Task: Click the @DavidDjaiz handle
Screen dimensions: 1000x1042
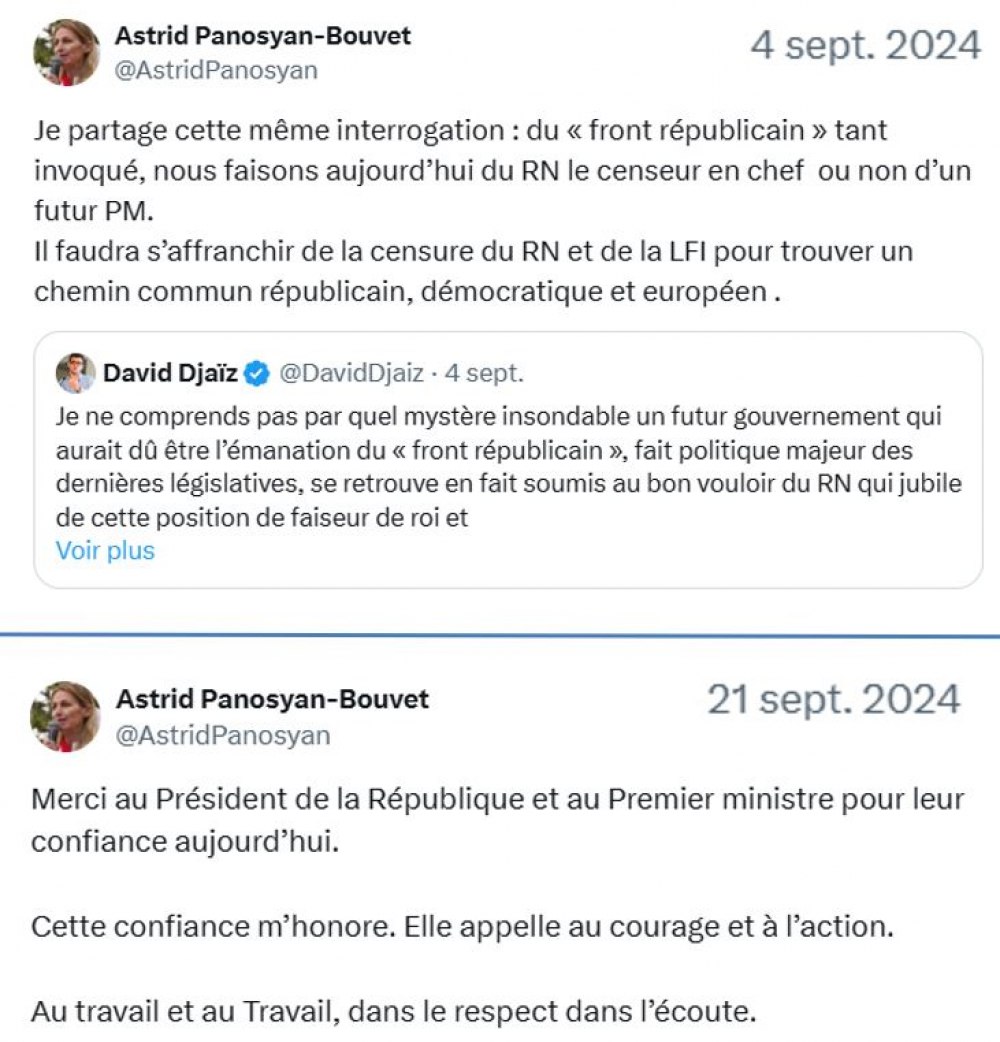Action: click(356, 374)
